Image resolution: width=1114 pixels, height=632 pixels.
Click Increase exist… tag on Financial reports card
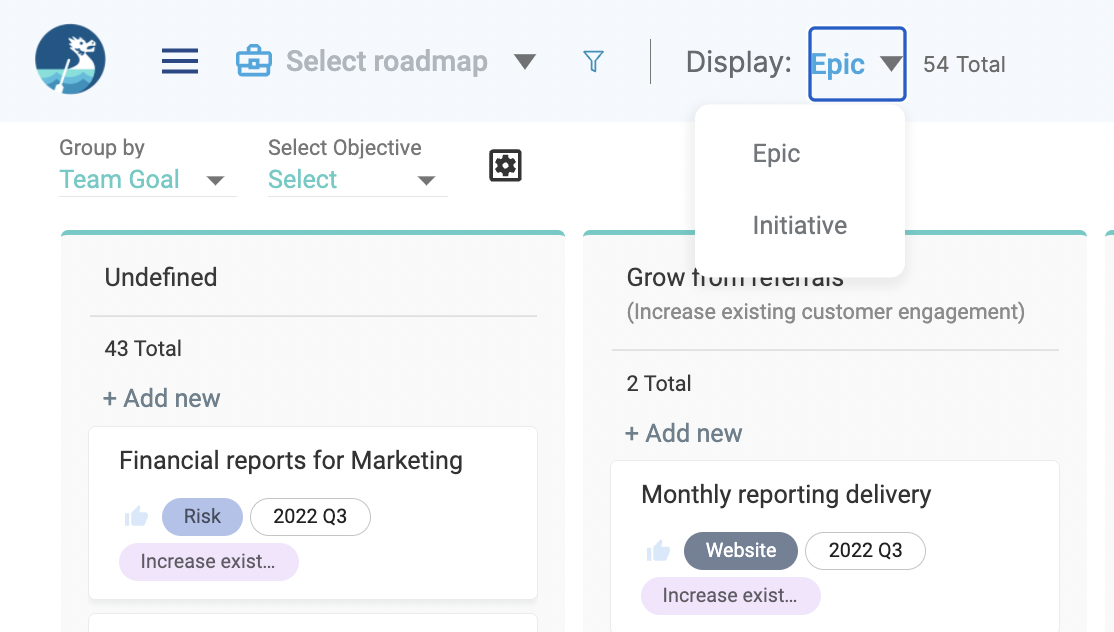coord(209,562)
